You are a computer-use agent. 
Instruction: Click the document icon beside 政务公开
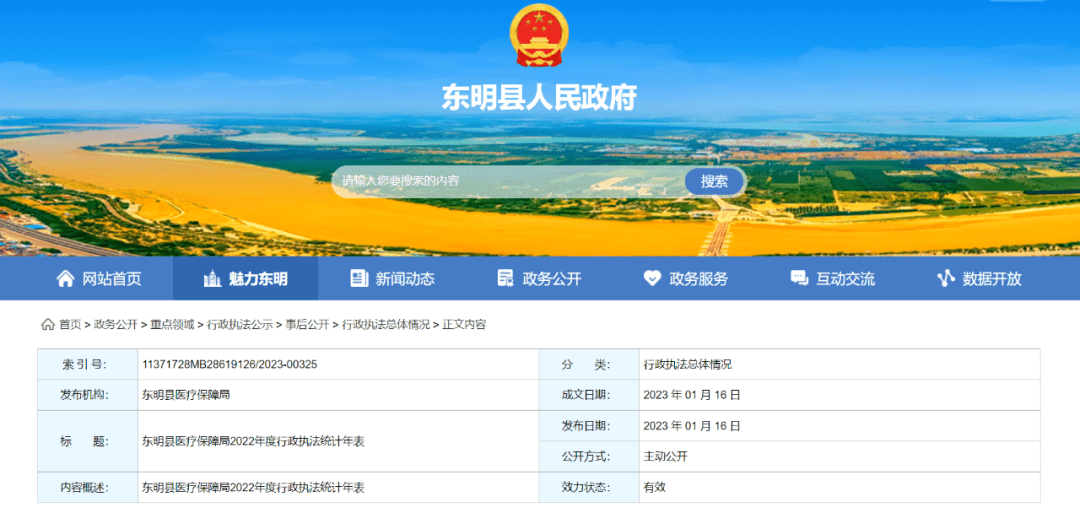[x=506, y=278]
